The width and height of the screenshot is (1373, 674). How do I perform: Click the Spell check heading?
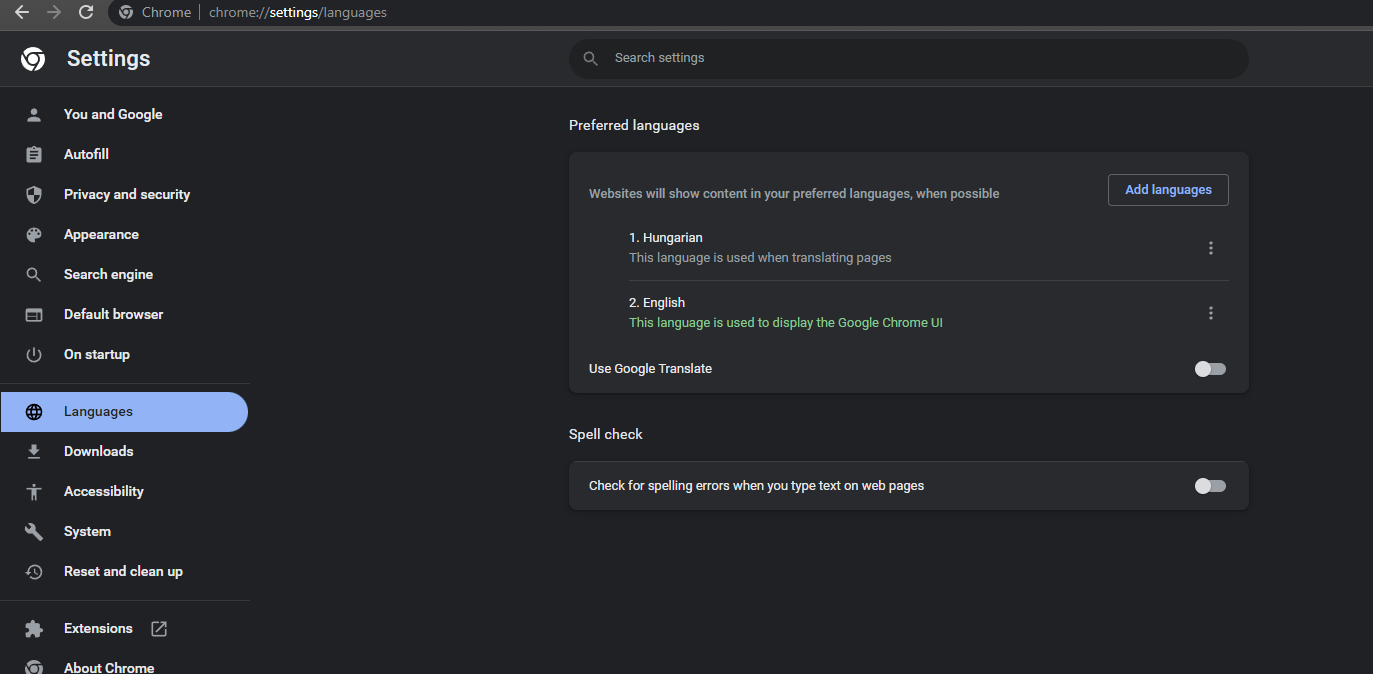coord(606,435)
